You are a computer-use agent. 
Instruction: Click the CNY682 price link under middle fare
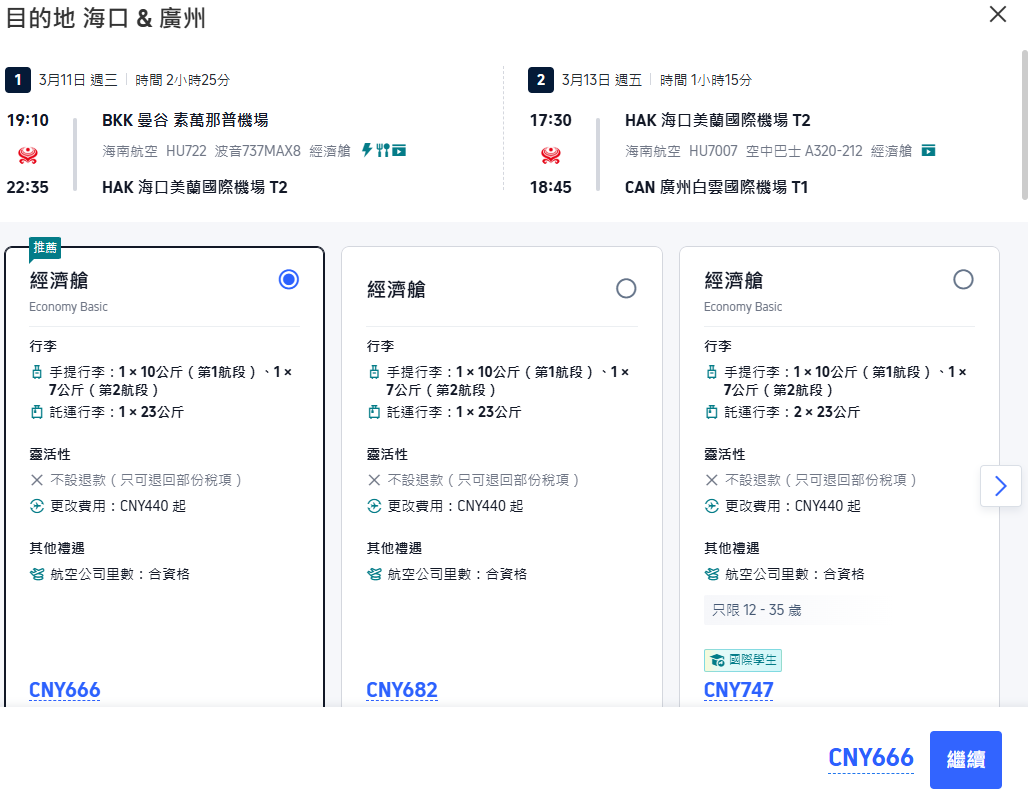(x=402, y=689)
